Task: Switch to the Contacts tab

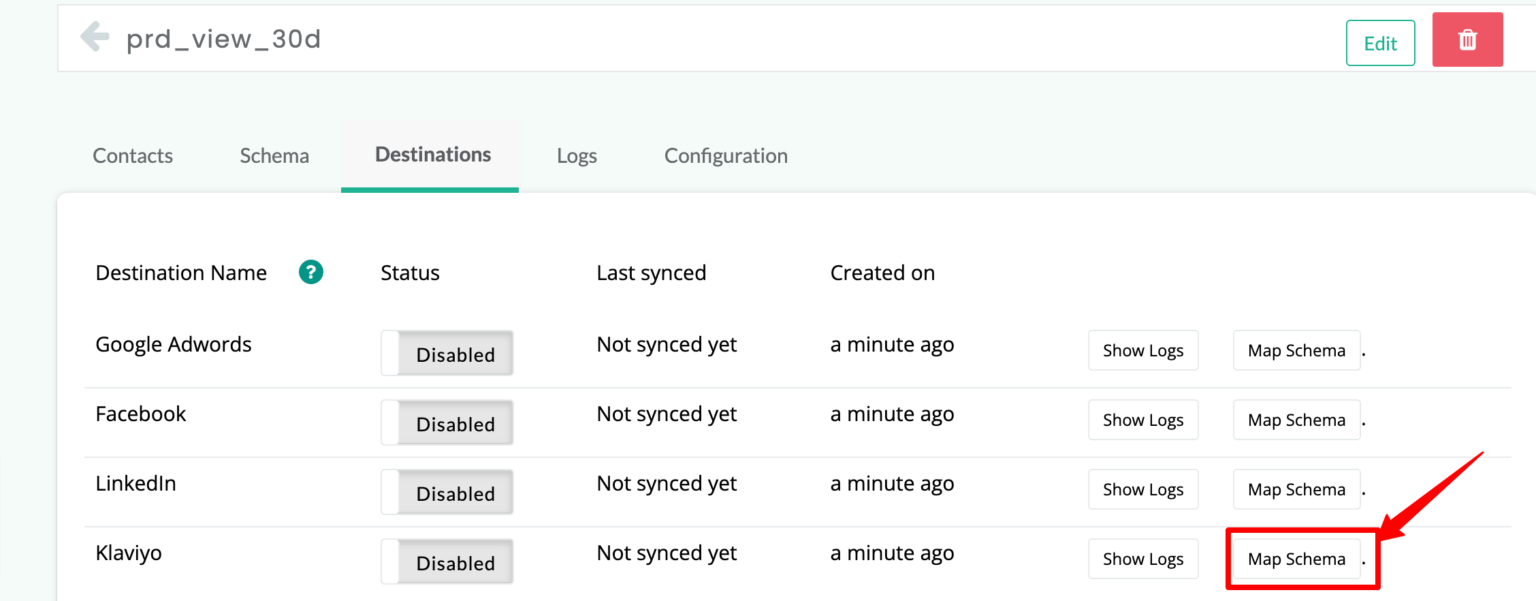Action: pyautogui.click(x=132, y=155)
